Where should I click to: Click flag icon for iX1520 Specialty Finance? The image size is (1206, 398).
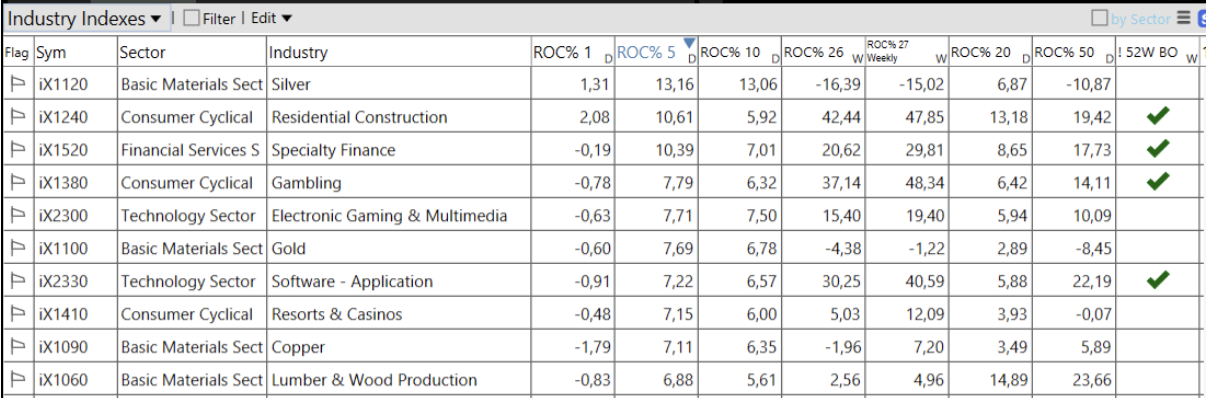point(17,150)
